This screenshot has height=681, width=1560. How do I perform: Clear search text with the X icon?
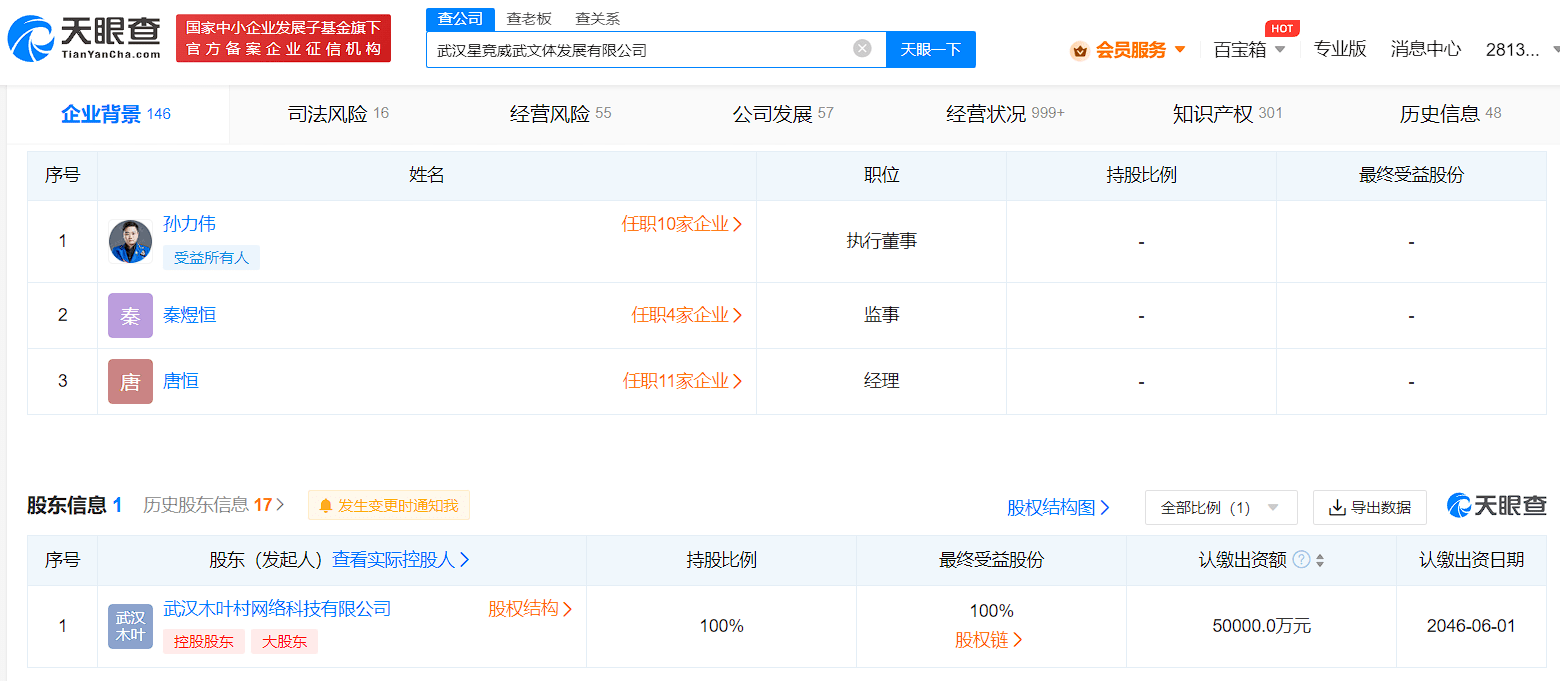click(x=862, y=48)
